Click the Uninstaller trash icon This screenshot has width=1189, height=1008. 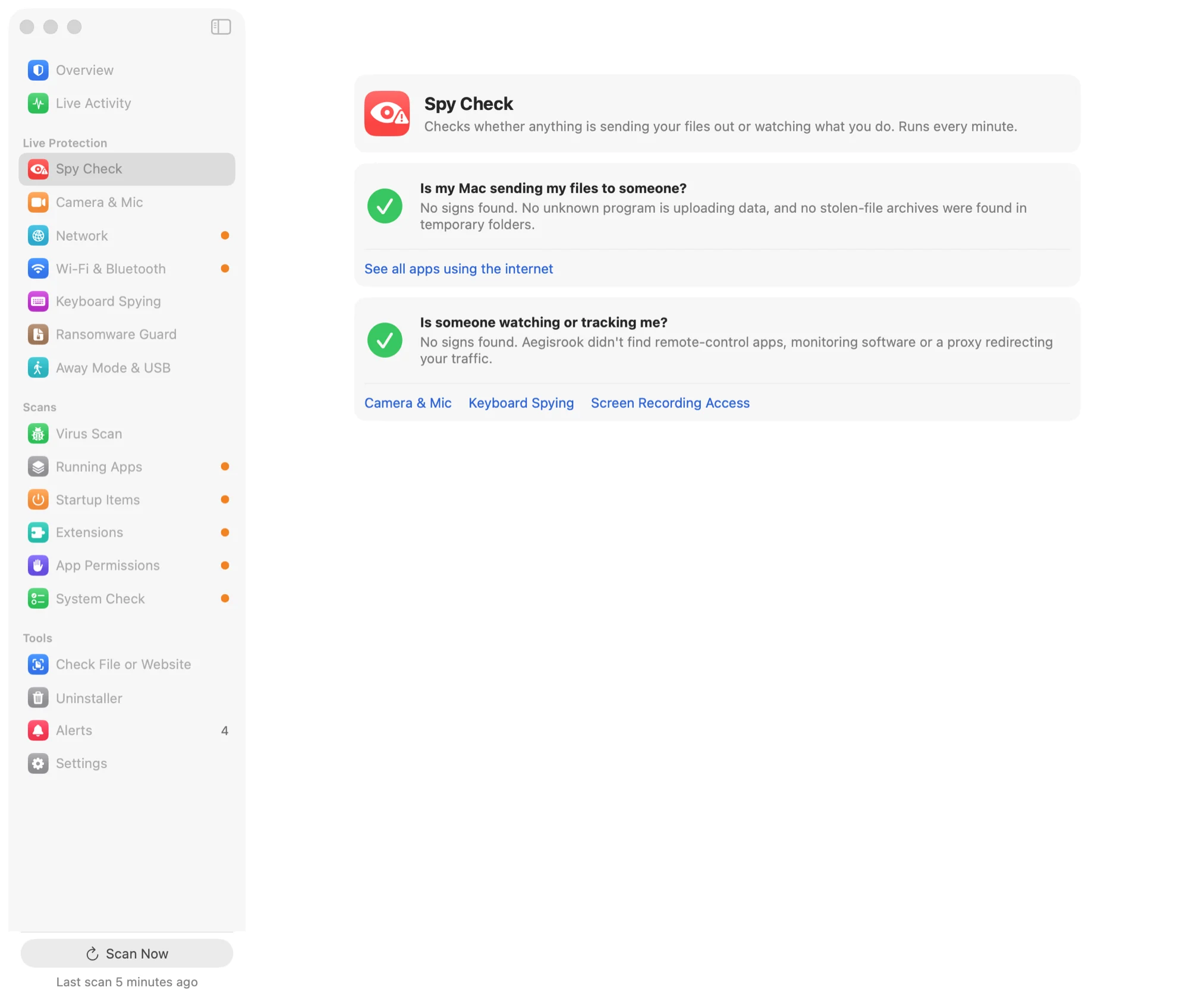pyautogui.click(x=38, y=698)
